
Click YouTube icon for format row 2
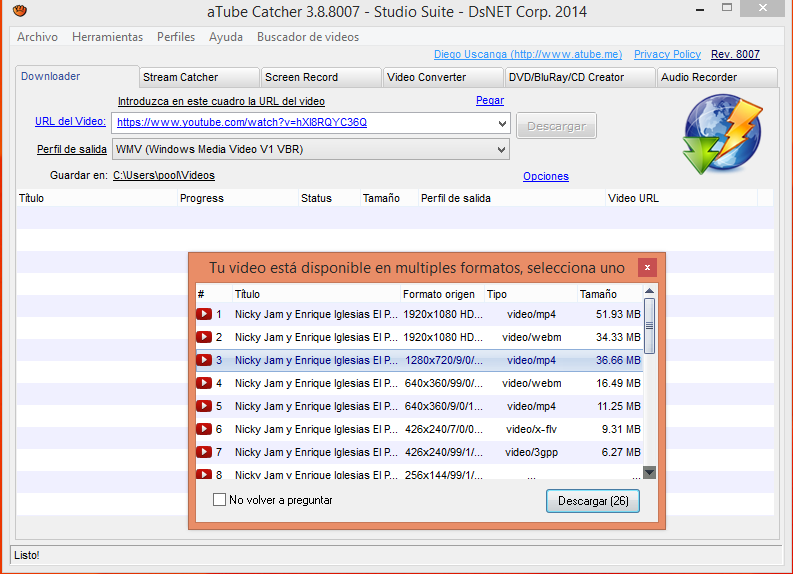[204, 337]
